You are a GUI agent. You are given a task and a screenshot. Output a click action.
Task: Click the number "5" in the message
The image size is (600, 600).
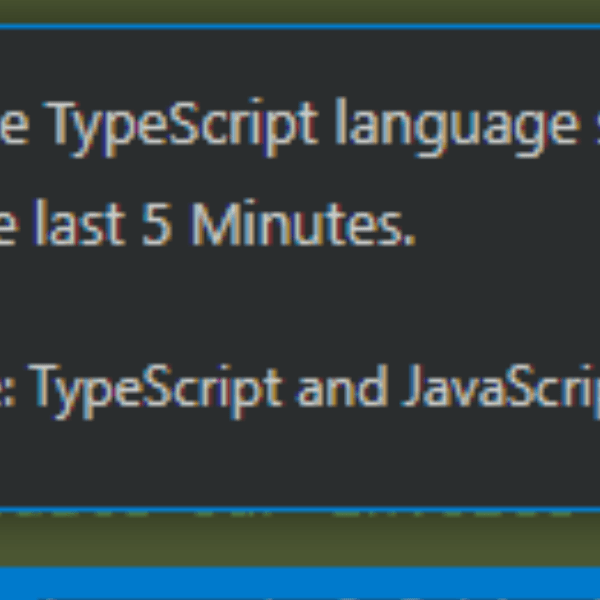(157, 226)
